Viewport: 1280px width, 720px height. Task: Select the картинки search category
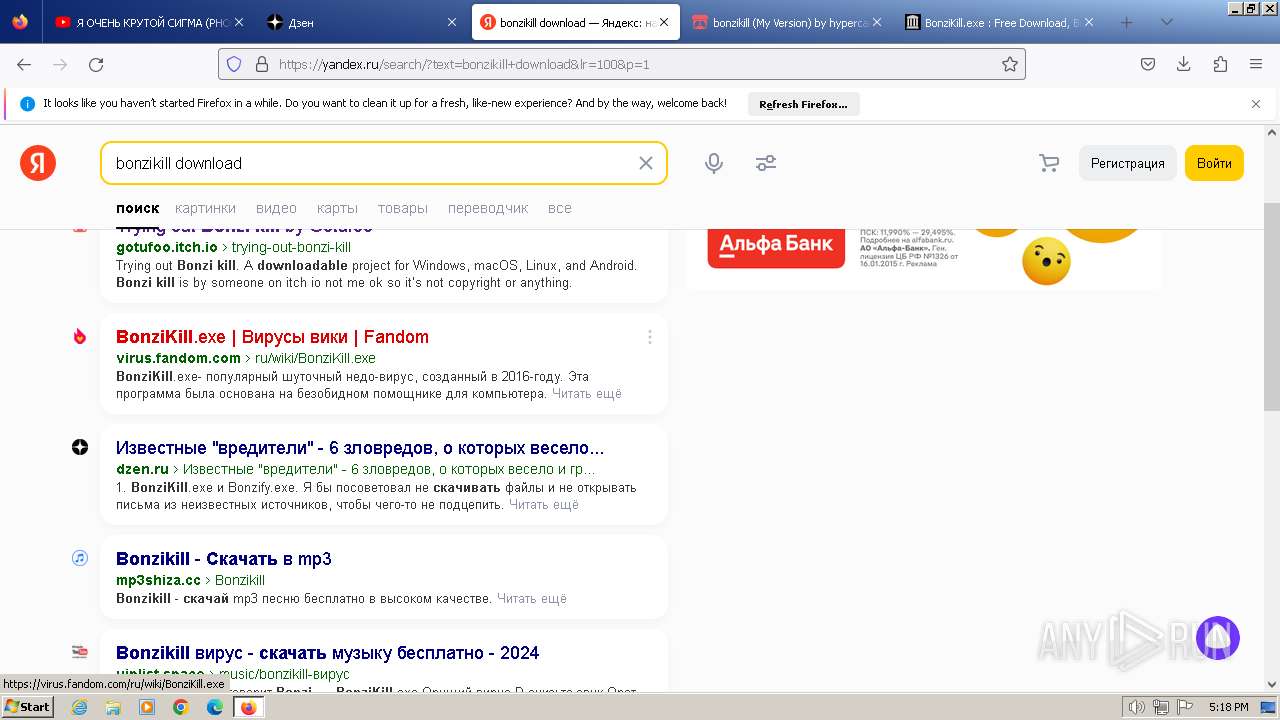tap(205, 208)
